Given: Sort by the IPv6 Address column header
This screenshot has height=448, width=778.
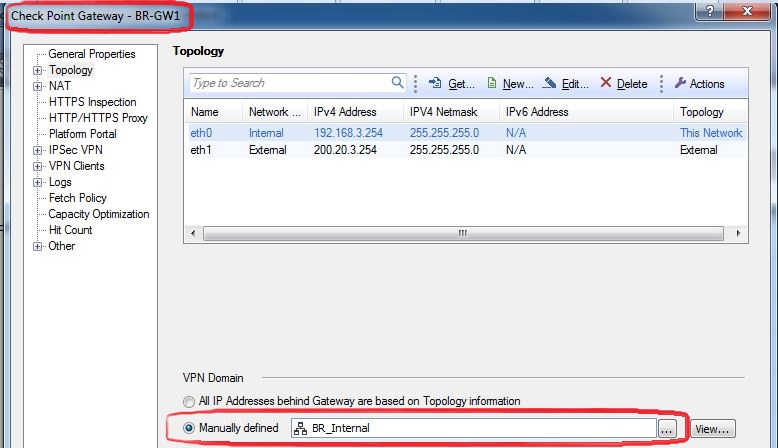Looking at the screenshot, I should point(586,112).
